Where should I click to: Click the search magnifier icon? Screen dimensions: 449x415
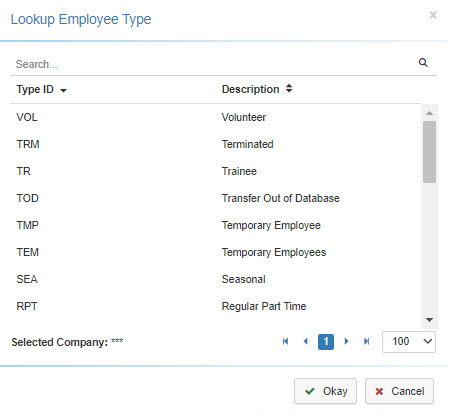423,62
